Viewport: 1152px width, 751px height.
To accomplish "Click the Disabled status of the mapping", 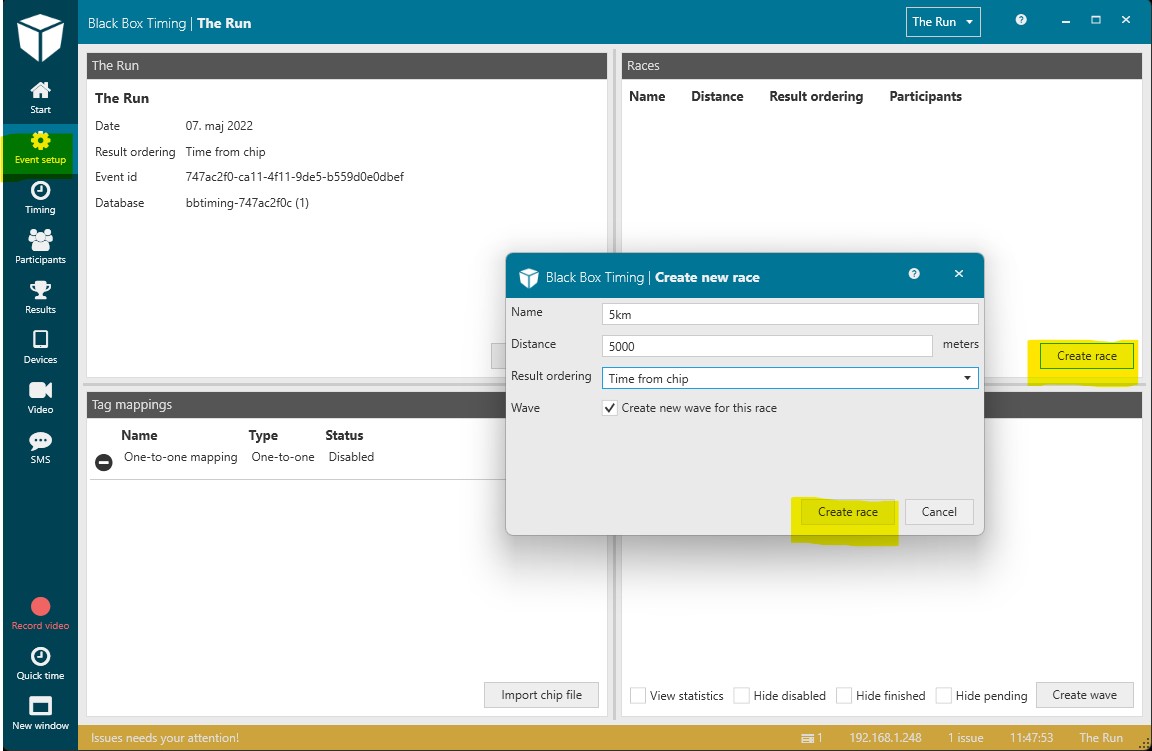I will click(x=351, y=457).
